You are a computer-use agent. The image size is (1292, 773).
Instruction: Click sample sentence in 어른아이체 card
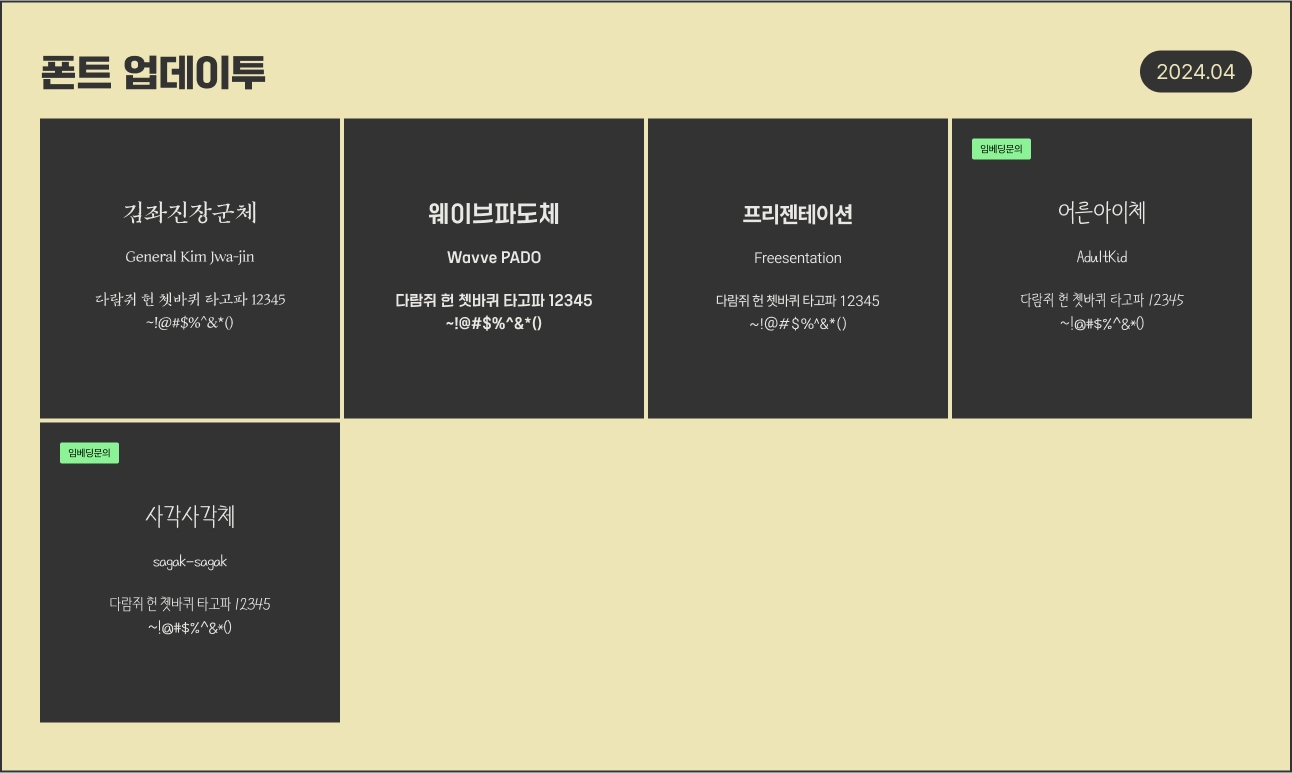(1102, 300)
